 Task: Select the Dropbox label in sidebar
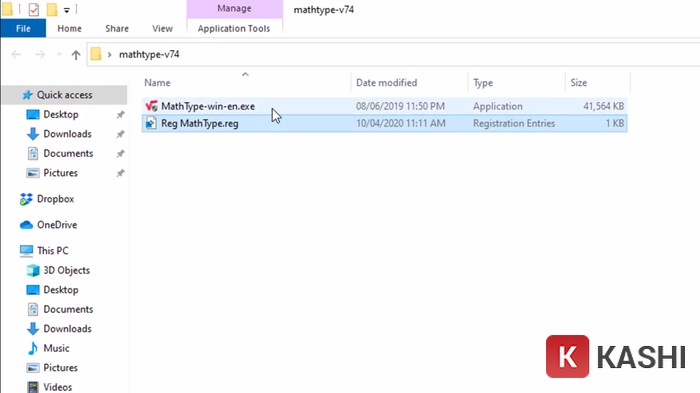(x=55, y=199)
